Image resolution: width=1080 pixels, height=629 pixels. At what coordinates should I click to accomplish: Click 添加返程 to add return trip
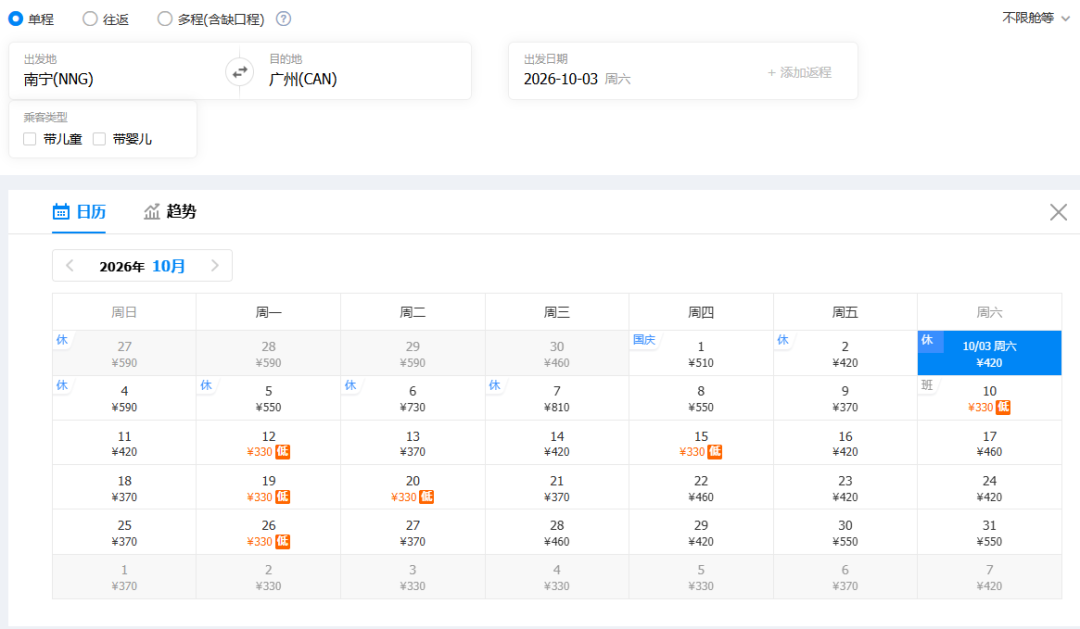[799, 72]
